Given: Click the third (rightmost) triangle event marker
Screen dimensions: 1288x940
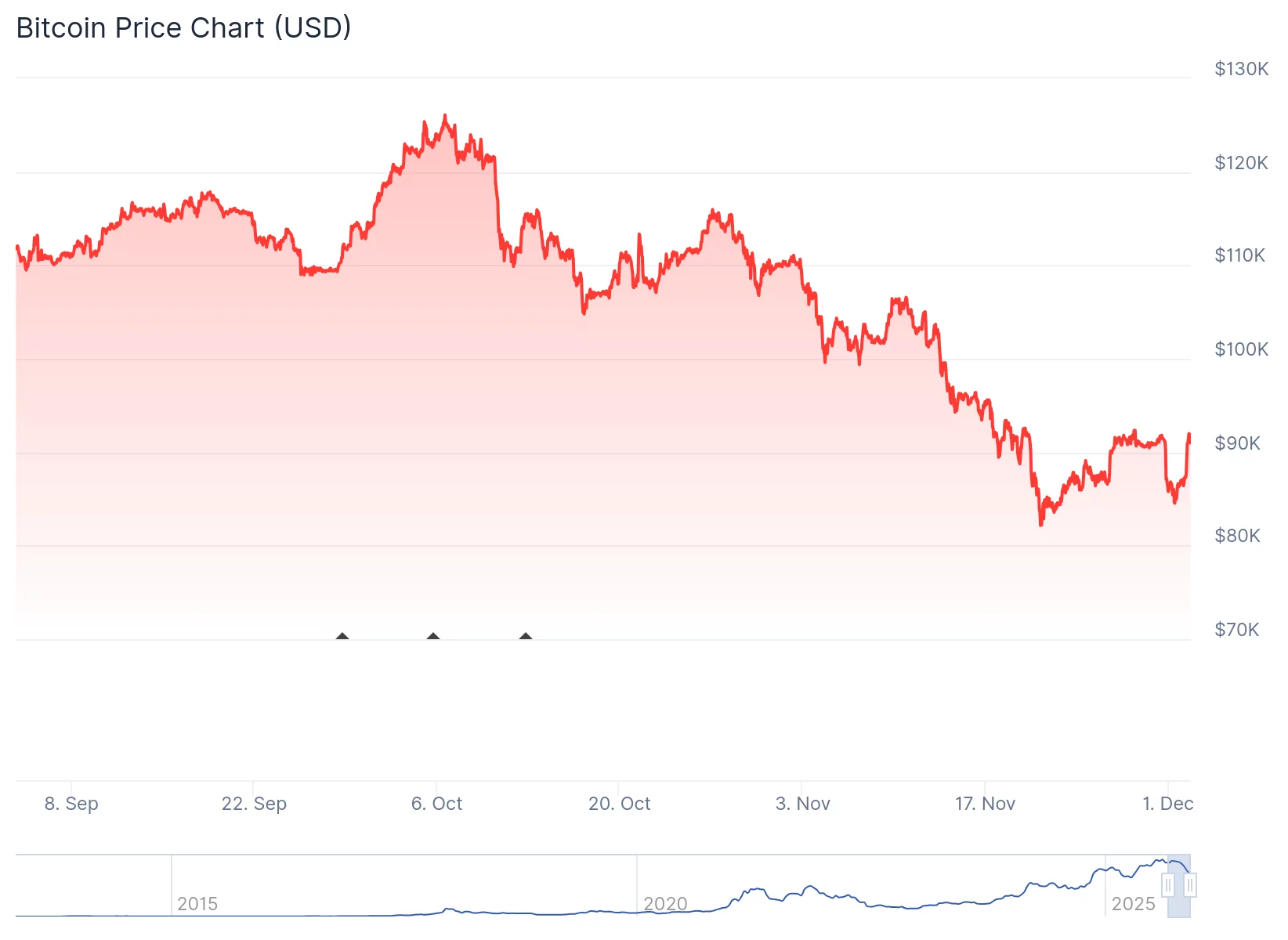Looking at the screenshot, I should pos(526,637).
